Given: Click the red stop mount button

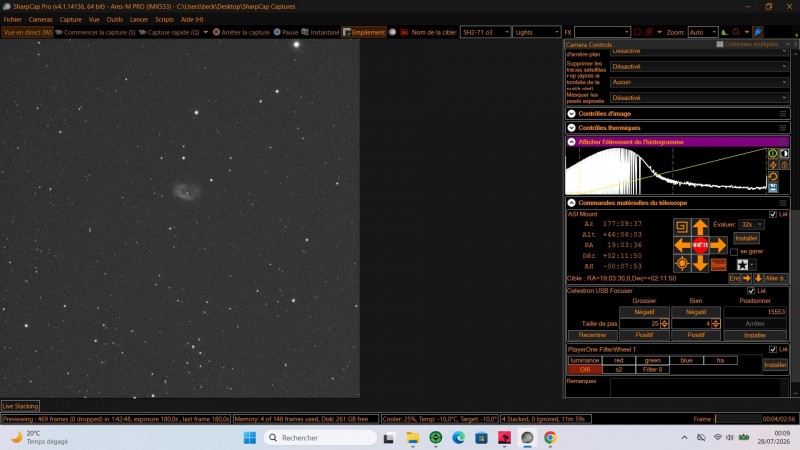Looking at the screenshot, I should coord(700,245).
